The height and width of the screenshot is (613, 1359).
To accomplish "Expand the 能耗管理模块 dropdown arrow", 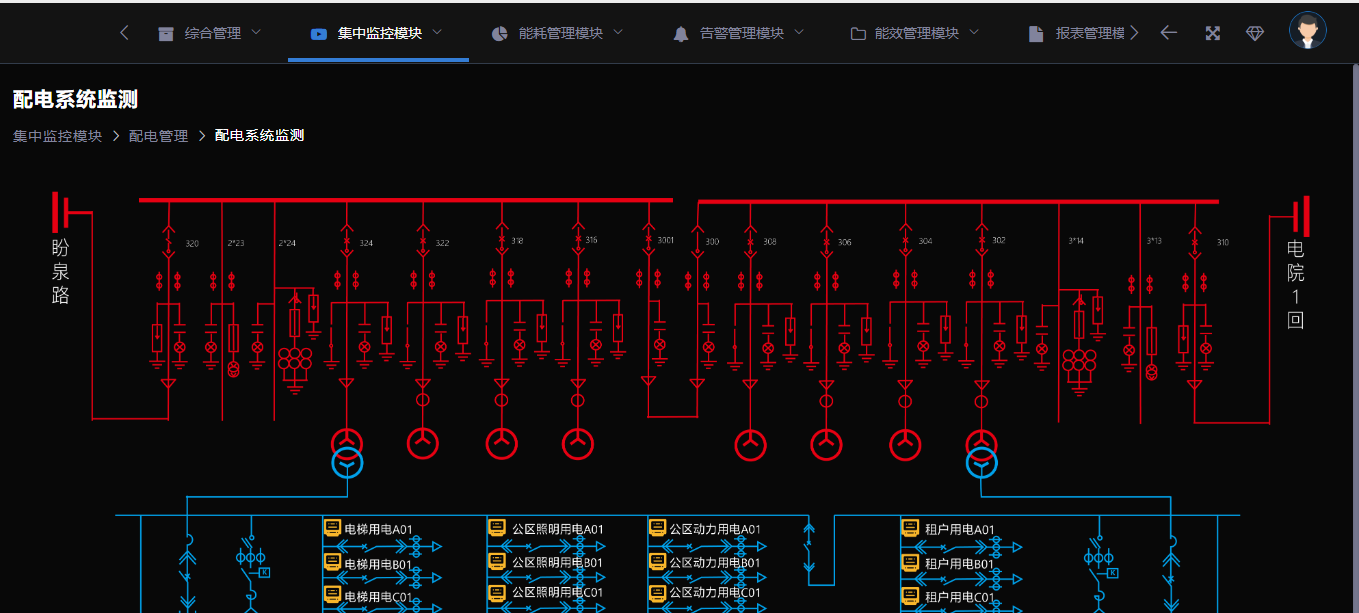I will pos(618,32).
